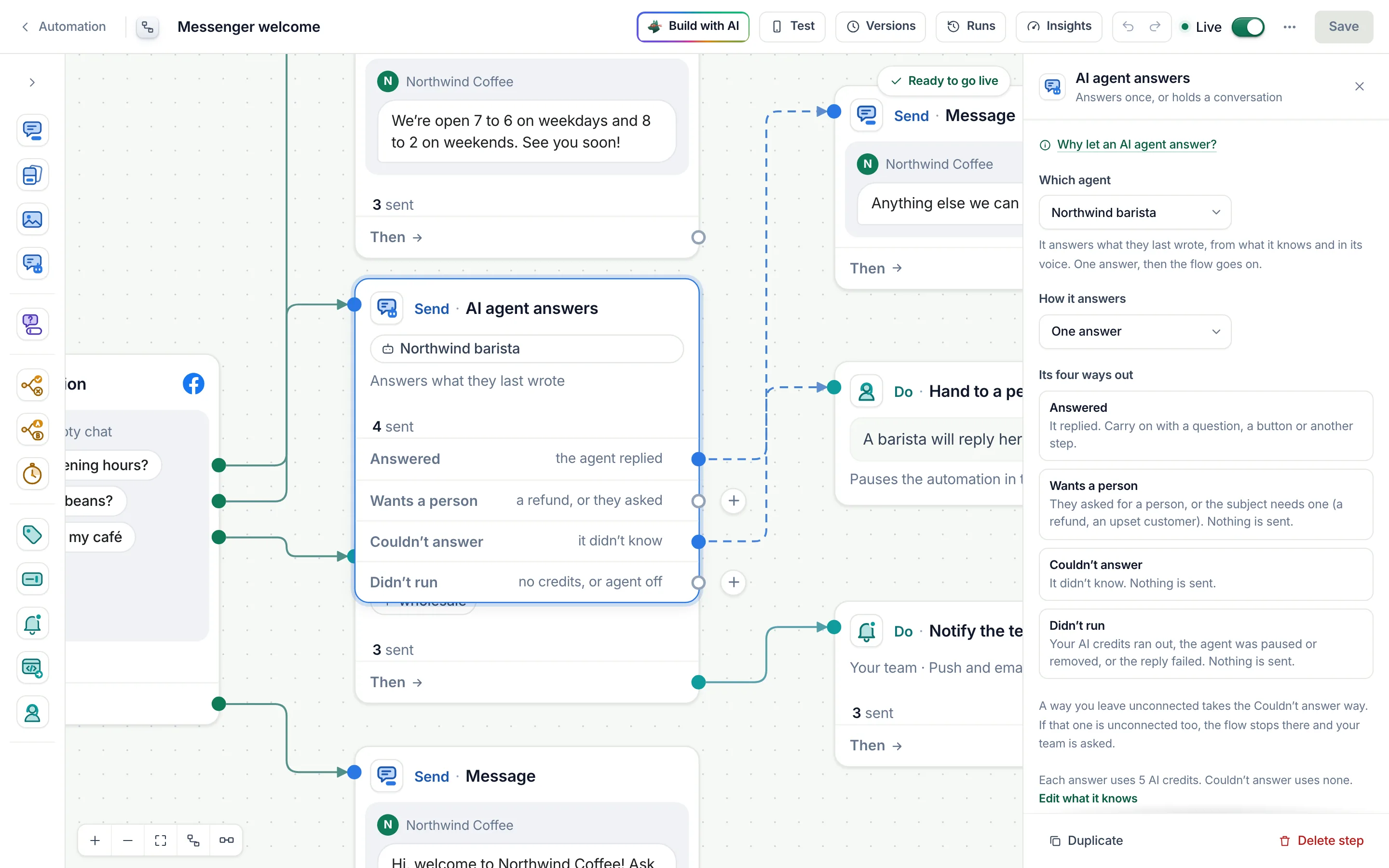This screenshot has height=868, width=1389.
Task: Click the Couldn't answer output connector dot
Action: coord(698,542)
